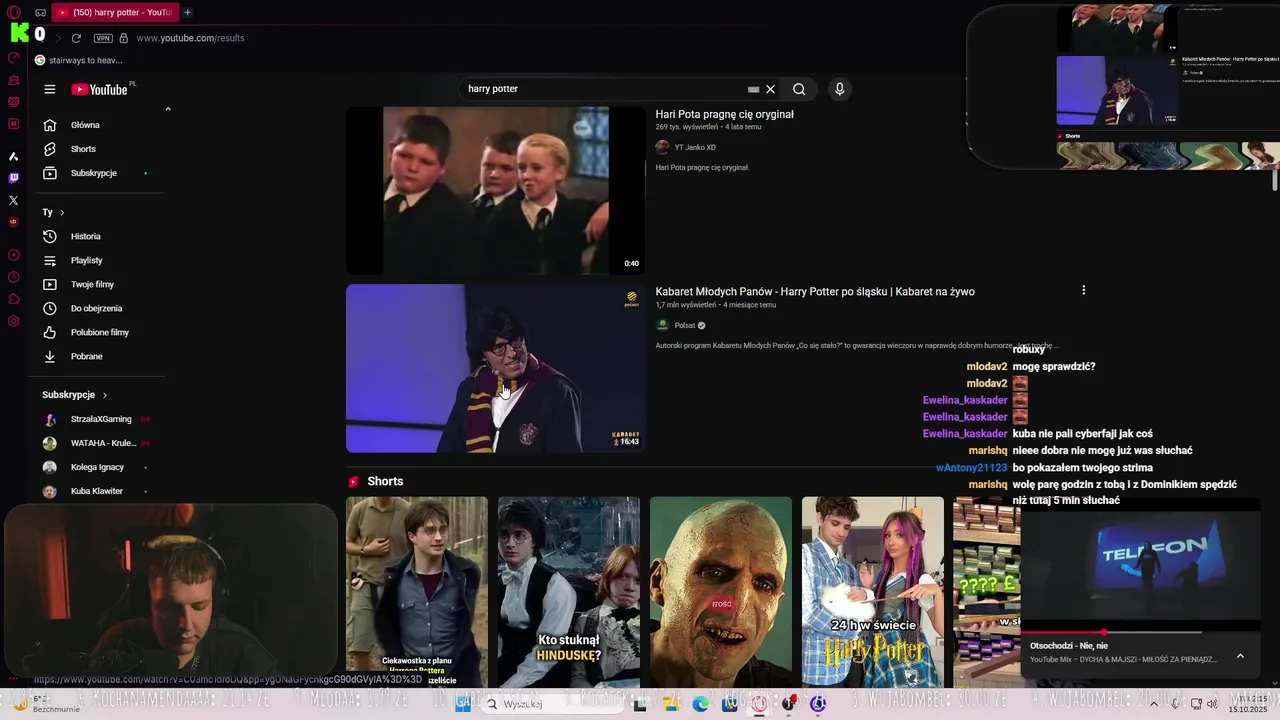
Task: Open Polubione filmy liked videos
Action: point(100,332)
